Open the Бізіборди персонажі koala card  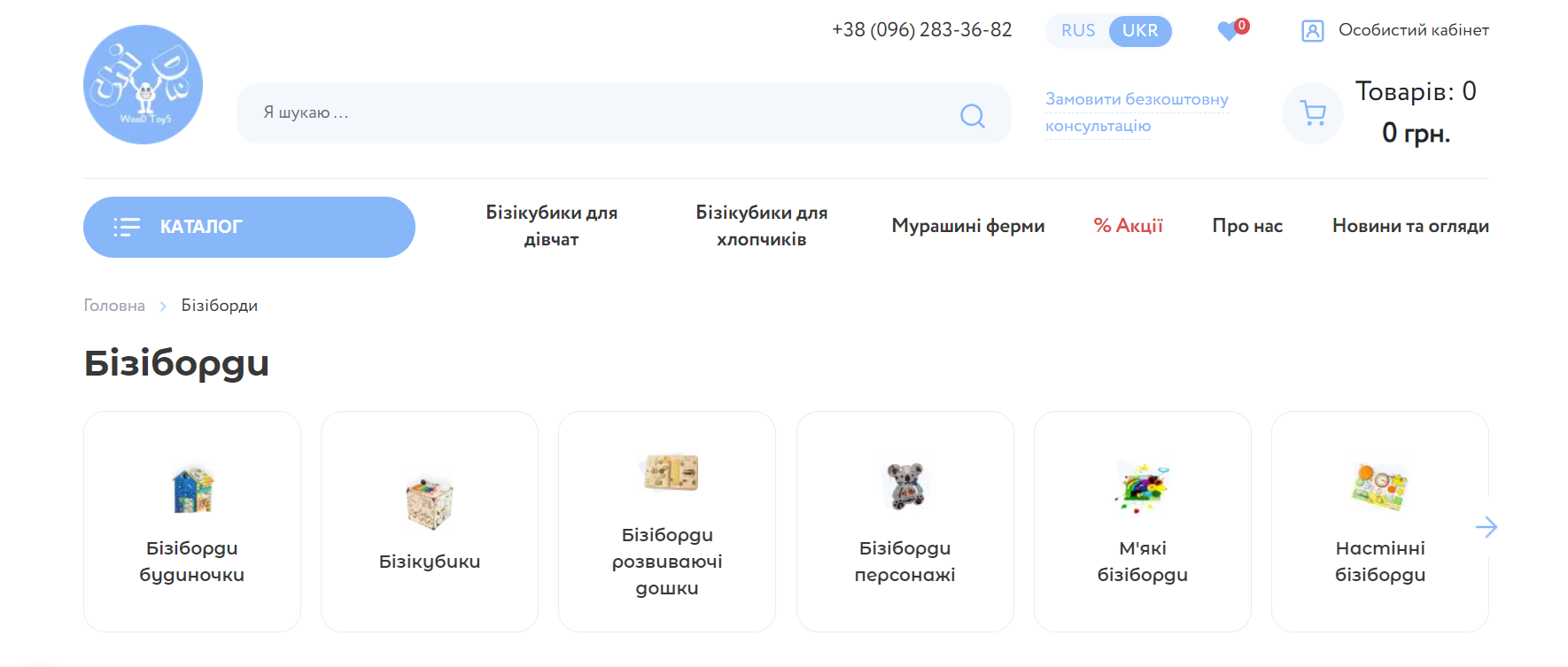click(x=904, y=521)
